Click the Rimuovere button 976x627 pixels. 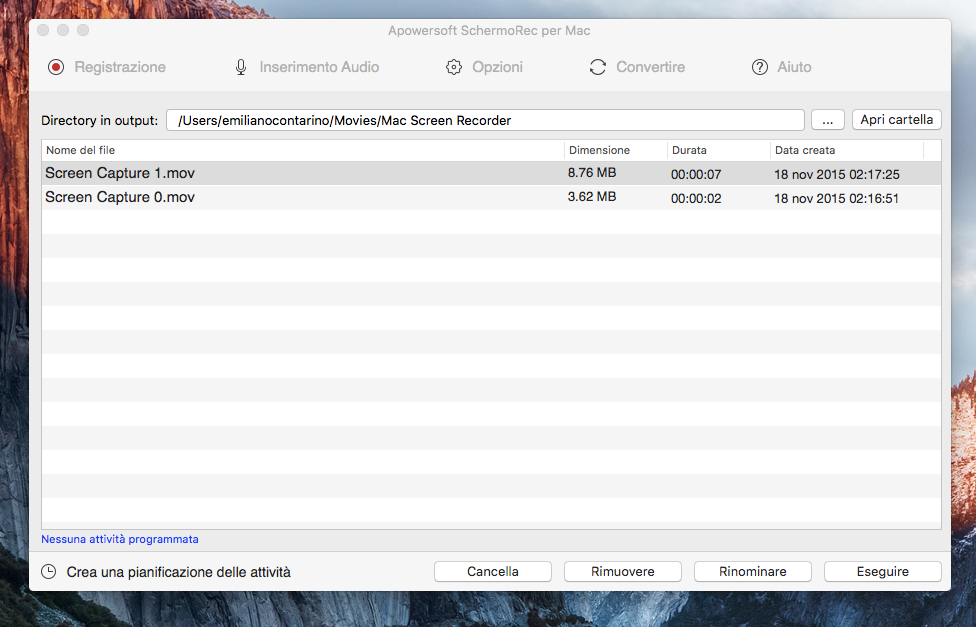[623, 572]
